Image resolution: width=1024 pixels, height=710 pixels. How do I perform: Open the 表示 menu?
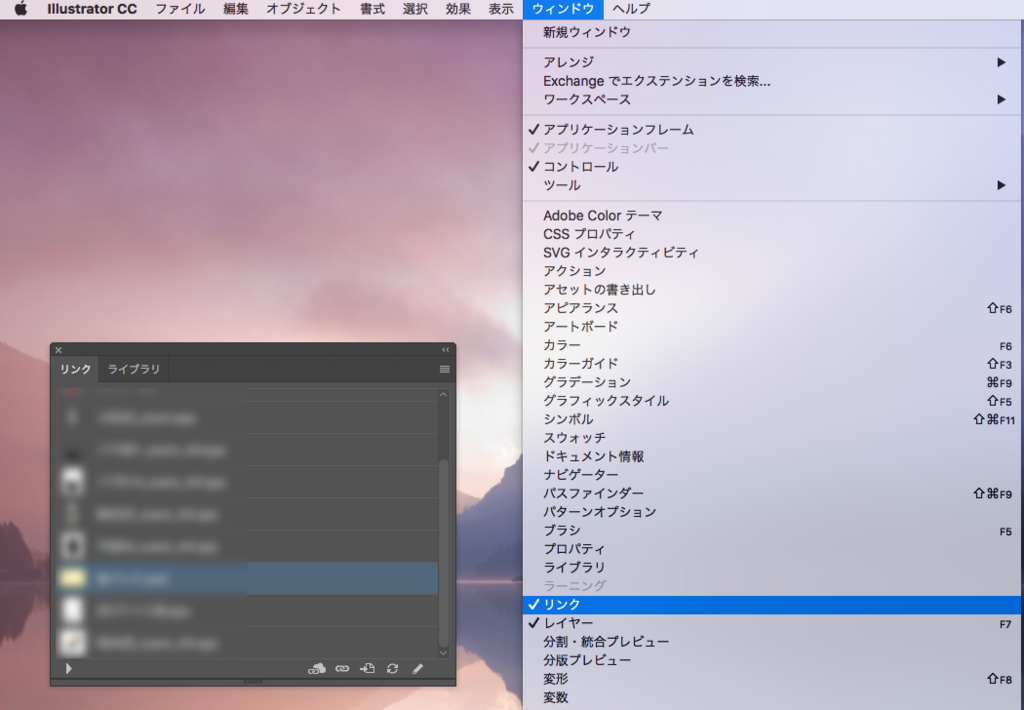[501, 8]
